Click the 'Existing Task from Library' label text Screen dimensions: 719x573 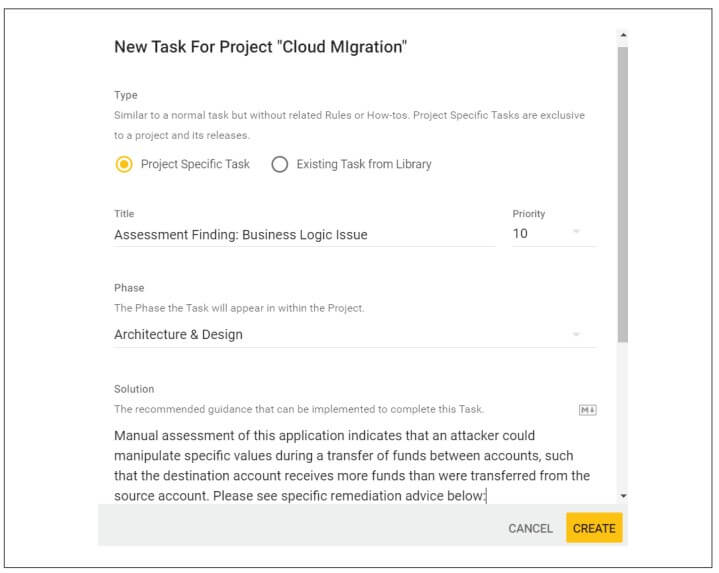point(364,164)
